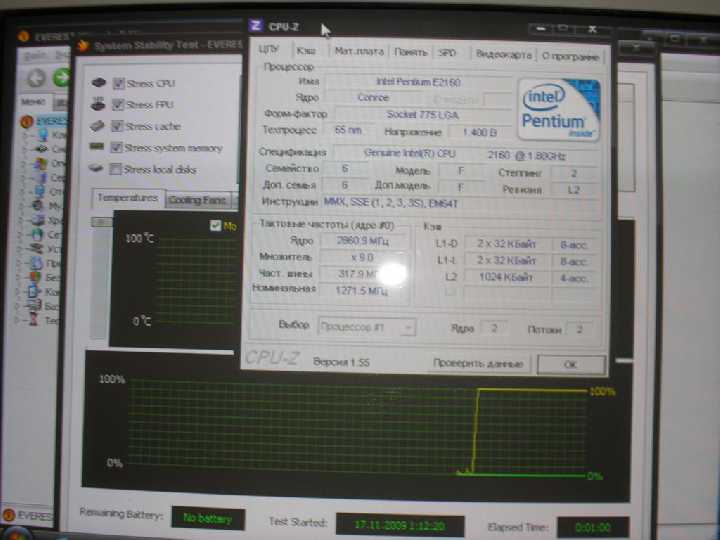Image resolution: width=720 pixels, height=540 pixels.
Task: Click the FPU chip icon beside Stress FPU
Action: tap(98, 104)
